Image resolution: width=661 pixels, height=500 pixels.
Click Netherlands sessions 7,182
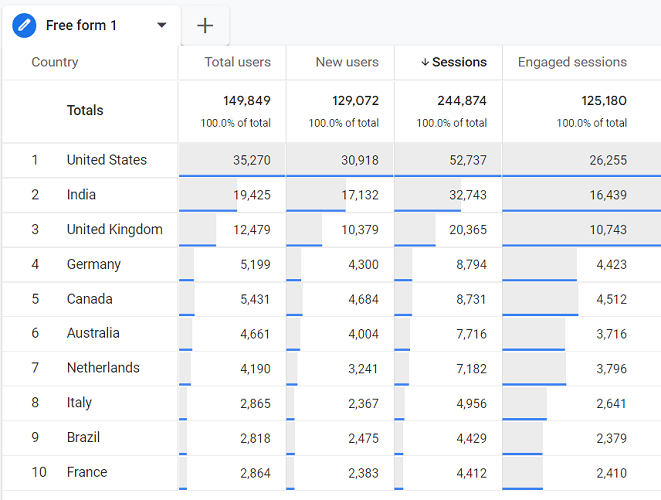point(471,368)
